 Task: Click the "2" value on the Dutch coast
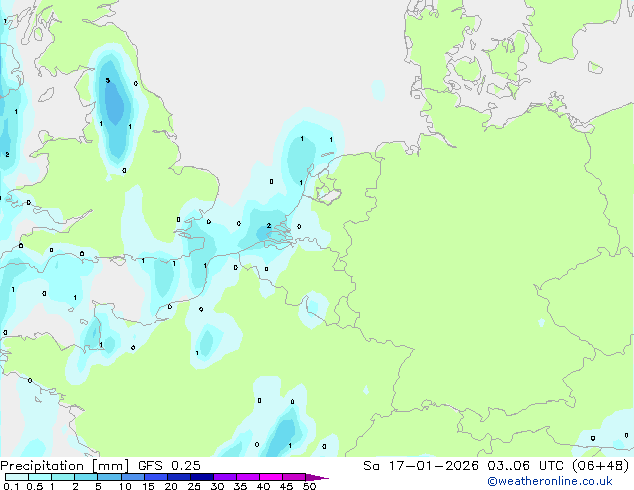pyautogui.click(x=269, y=226)
